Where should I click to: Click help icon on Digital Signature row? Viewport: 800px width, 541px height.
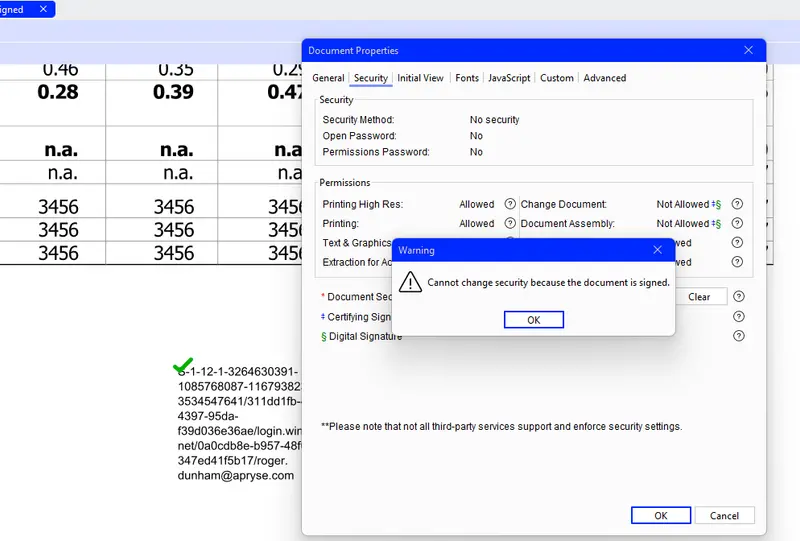[x=739, y=336]
